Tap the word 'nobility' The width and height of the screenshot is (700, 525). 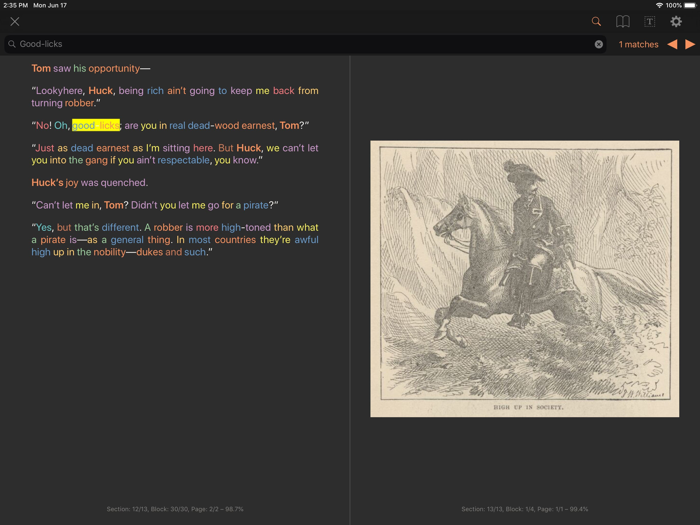109,252
